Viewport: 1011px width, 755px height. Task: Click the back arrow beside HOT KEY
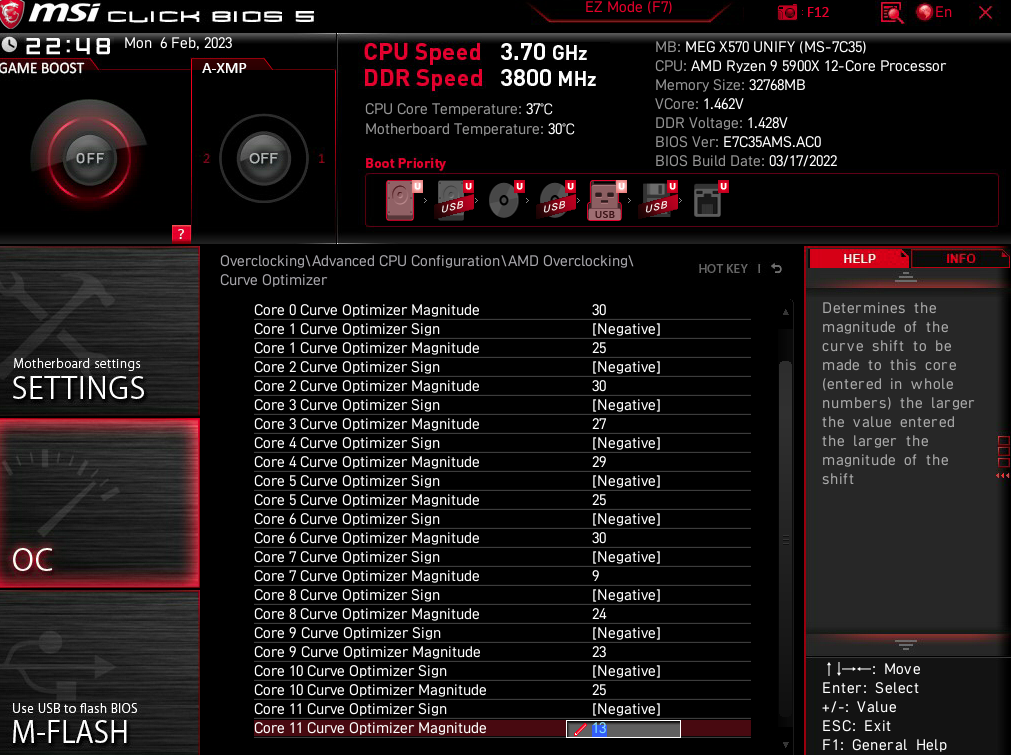pyautogui.click(x=777, y=268)
